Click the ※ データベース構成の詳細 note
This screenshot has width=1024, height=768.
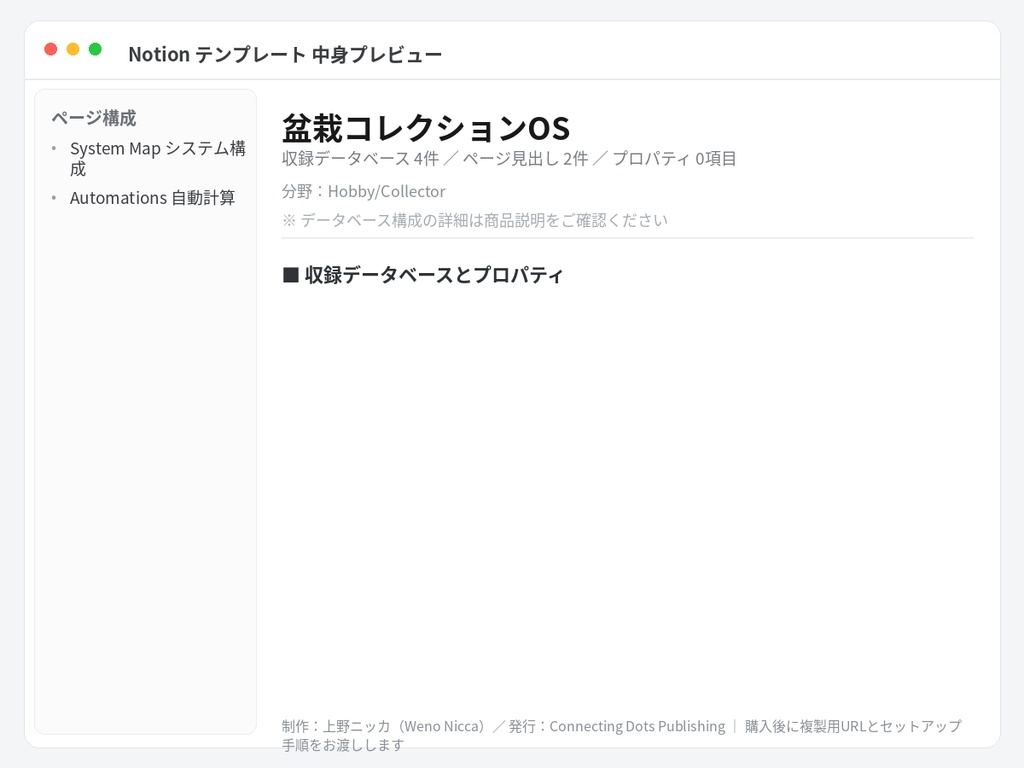tap(475, 220)
